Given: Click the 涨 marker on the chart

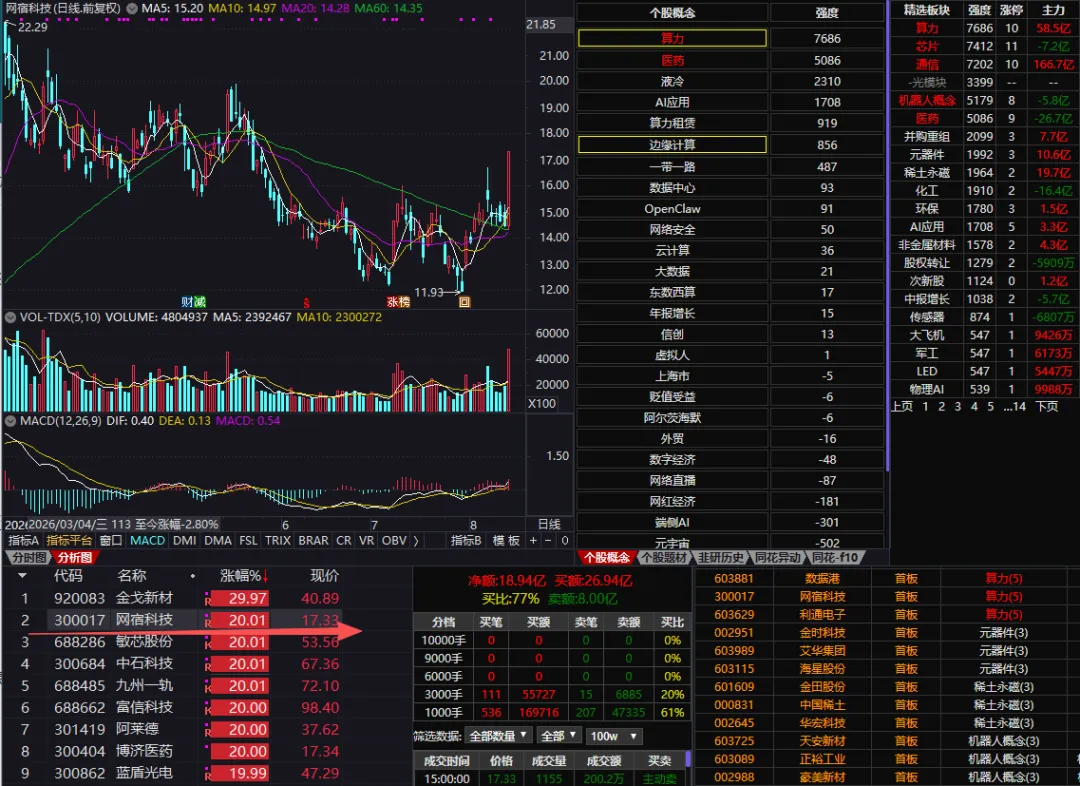Looking at the screenshot, I should point(392,302).
